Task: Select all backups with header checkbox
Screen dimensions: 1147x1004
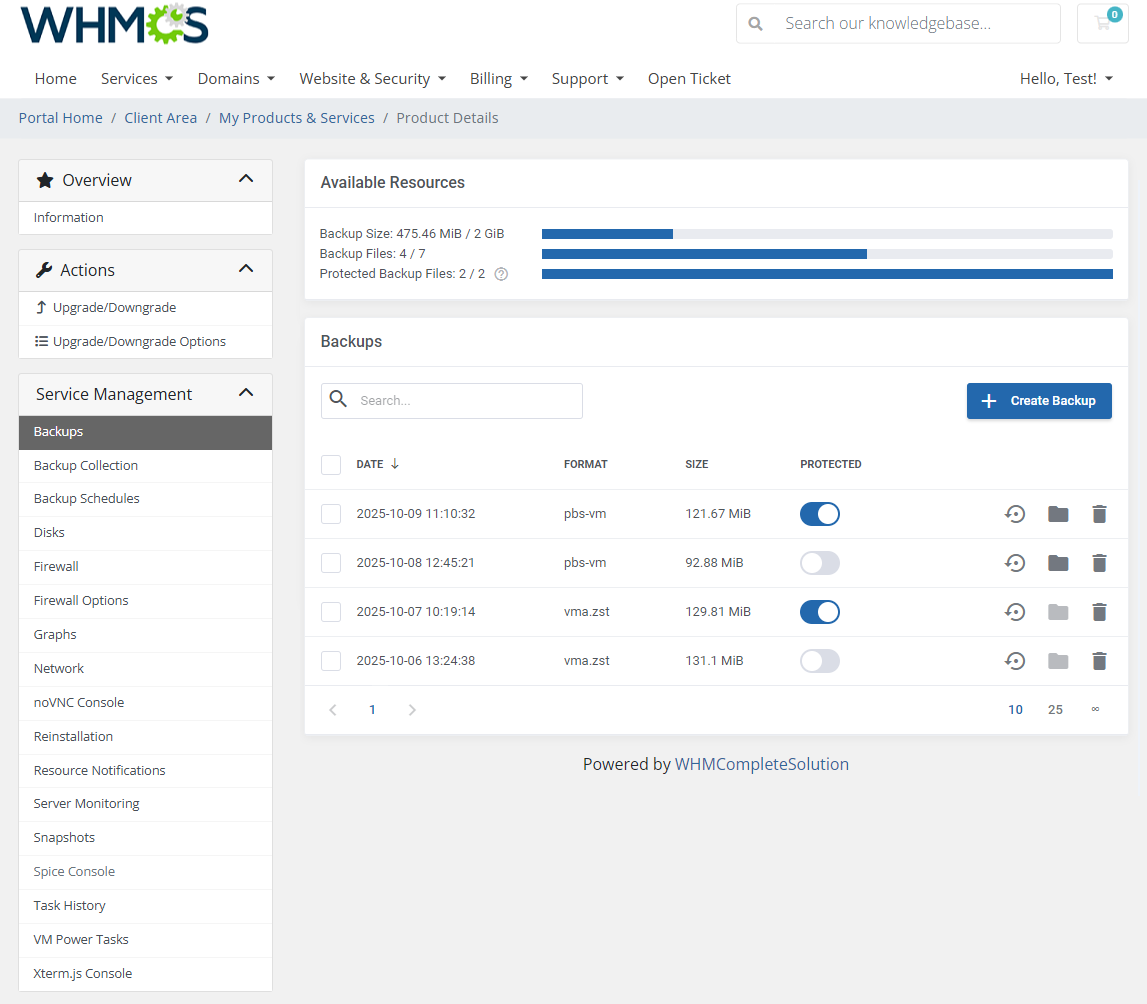Action: [x=331, y=465]
